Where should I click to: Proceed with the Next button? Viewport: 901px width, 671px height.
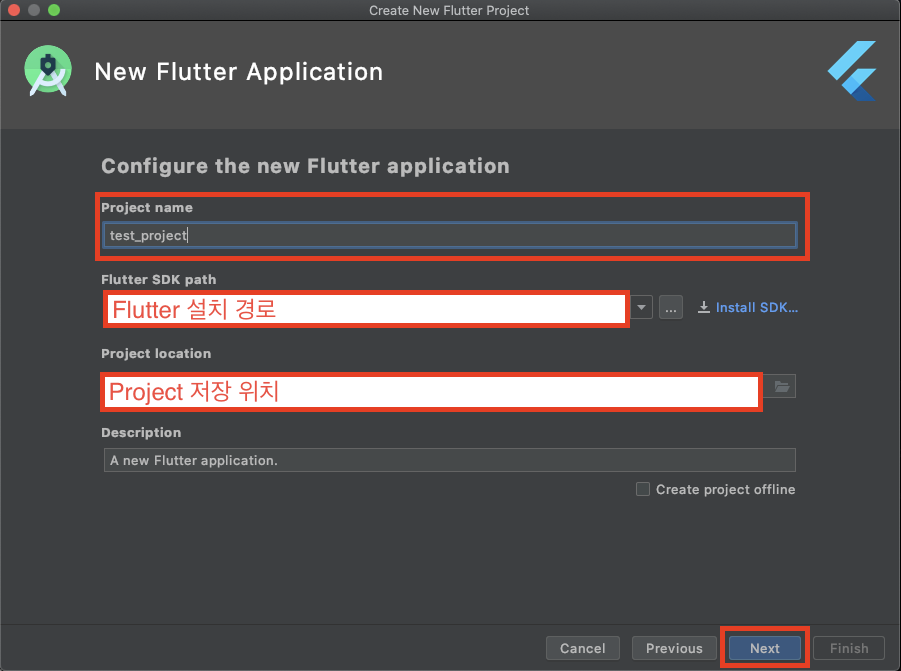(x=764, y=648)
